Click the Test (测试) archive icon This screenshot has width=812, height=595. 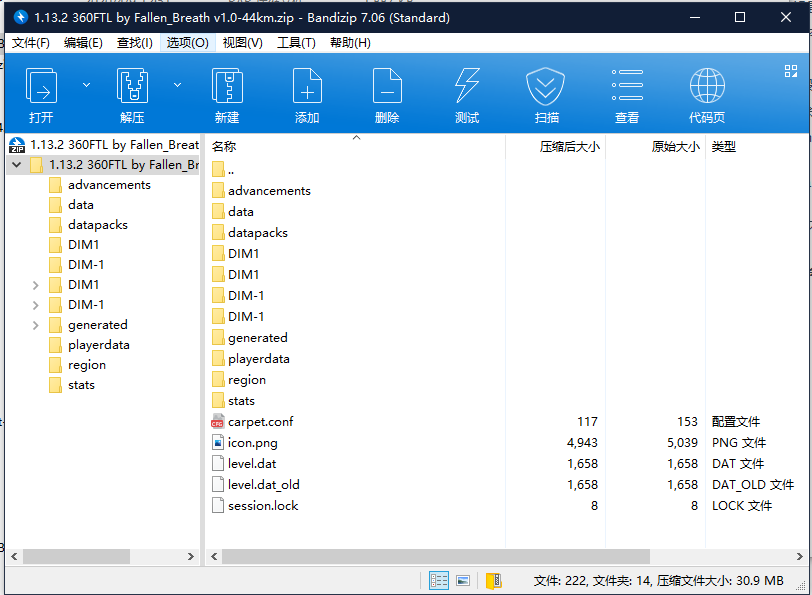coord(467,87)
